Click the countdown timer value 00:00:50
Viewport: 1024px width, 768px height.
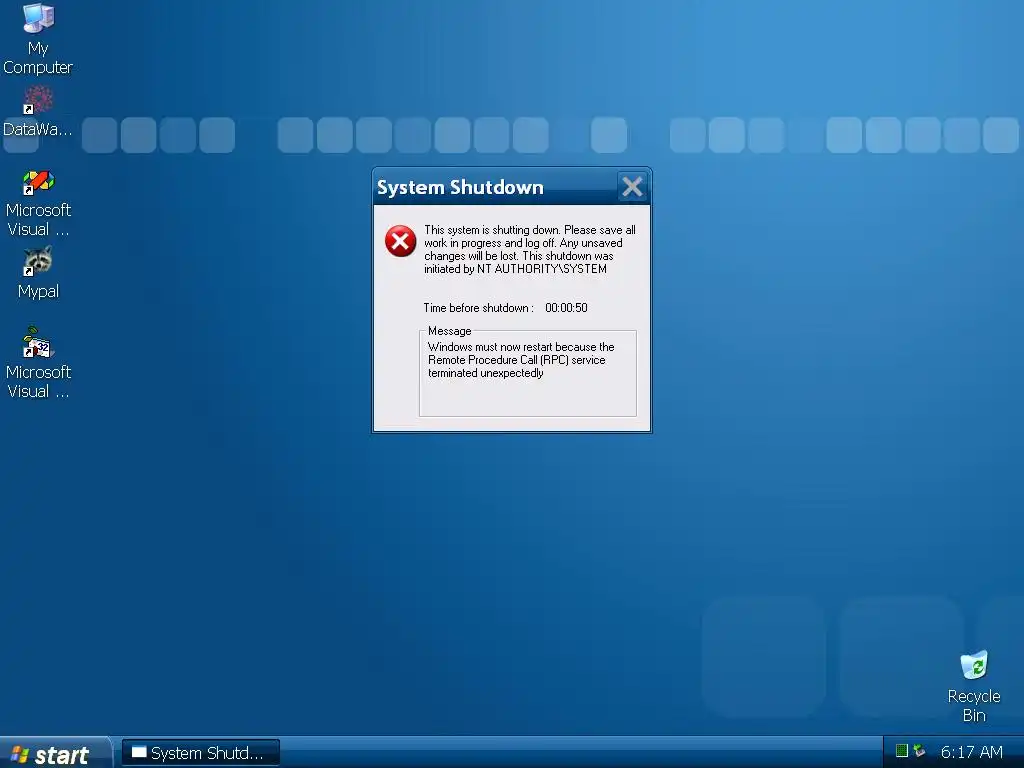[566, 308]
